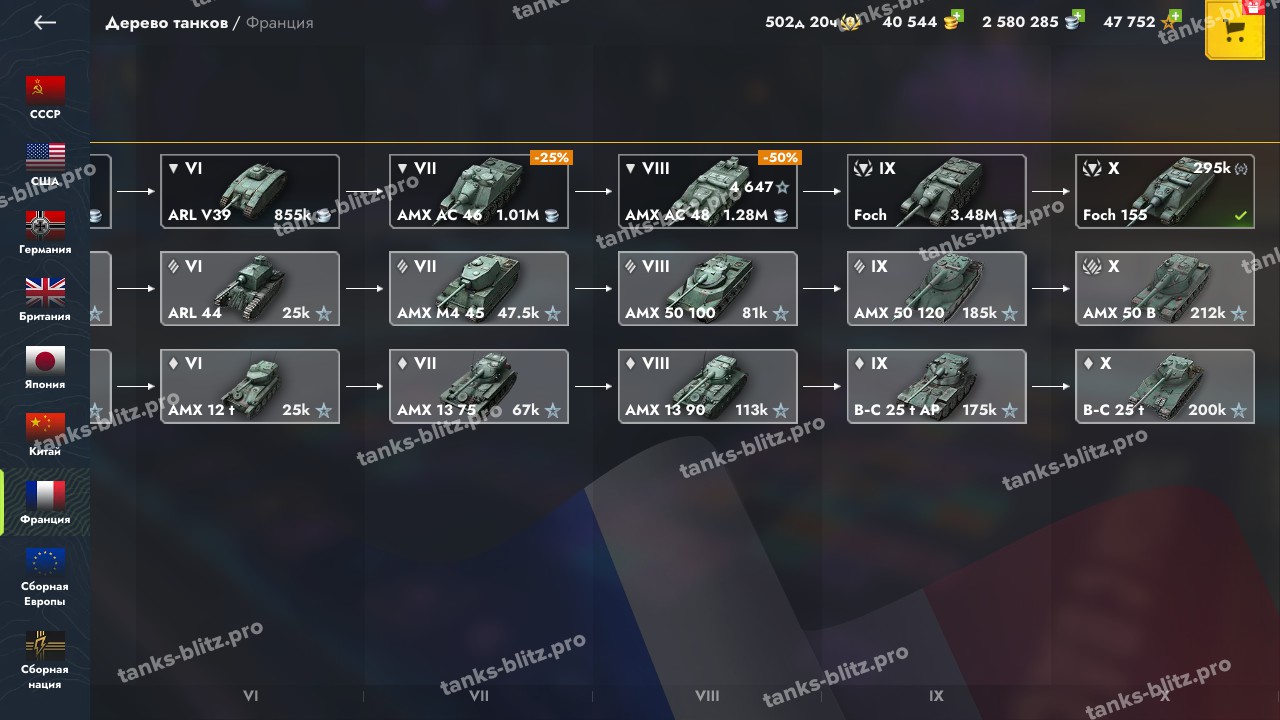This screenshot has width=1280, height=720.
Task: Choose the AMX 13 90 light tank
Action: pyautogui.click(x=707, y=386)
